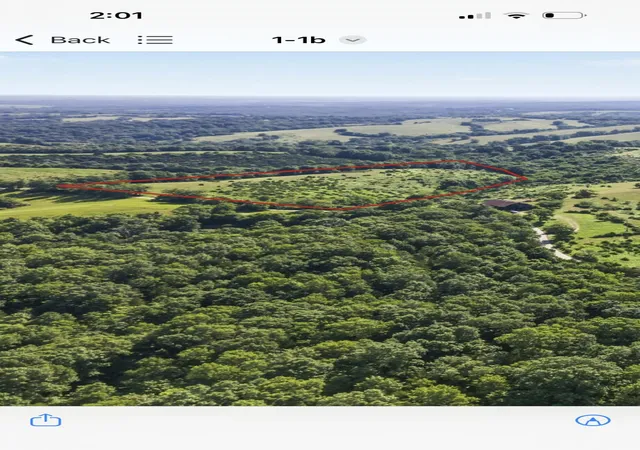Screen dimensions: 640x450
Task: Tap the markup pen icon
Action: (593, 420)
